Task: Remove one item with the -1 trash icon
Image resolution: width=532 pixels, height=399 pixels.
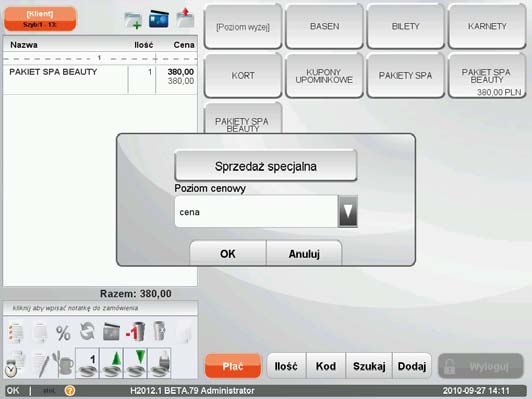Action: (x=136, y=332)
